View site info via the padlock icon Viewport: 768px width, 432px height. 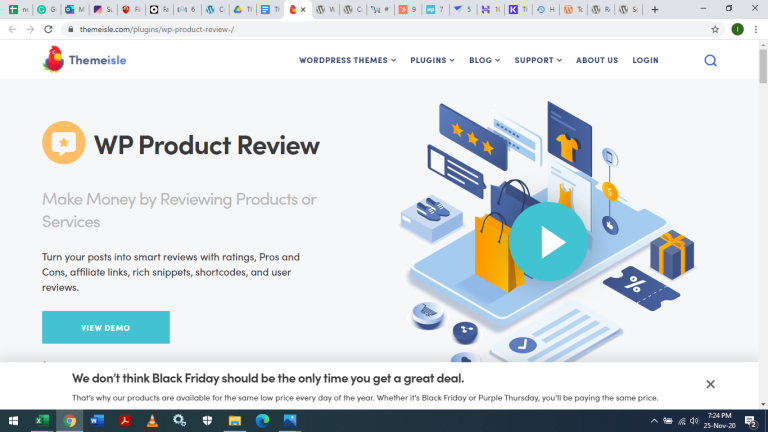click(x=71, y=29)
